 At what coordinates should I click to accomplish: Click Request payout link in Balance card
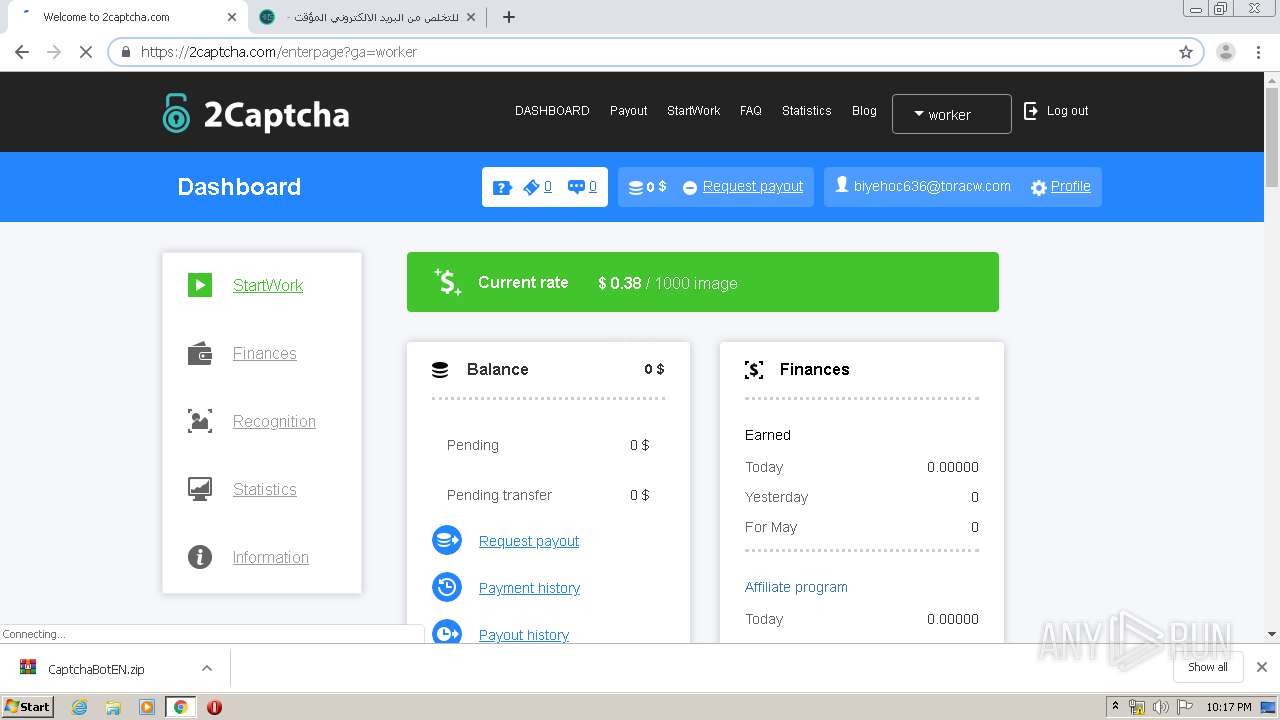tap(529, 541)
